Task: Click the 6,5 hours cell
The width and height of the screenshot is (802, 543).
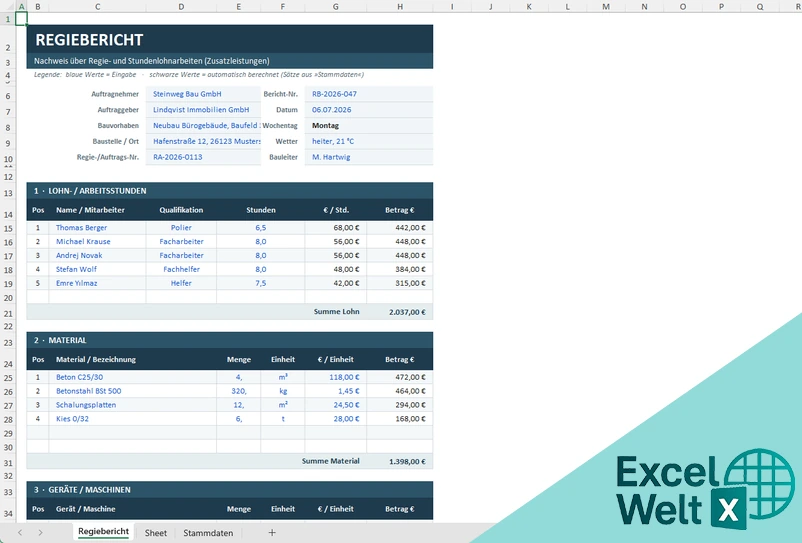Action: click(261, 228)
